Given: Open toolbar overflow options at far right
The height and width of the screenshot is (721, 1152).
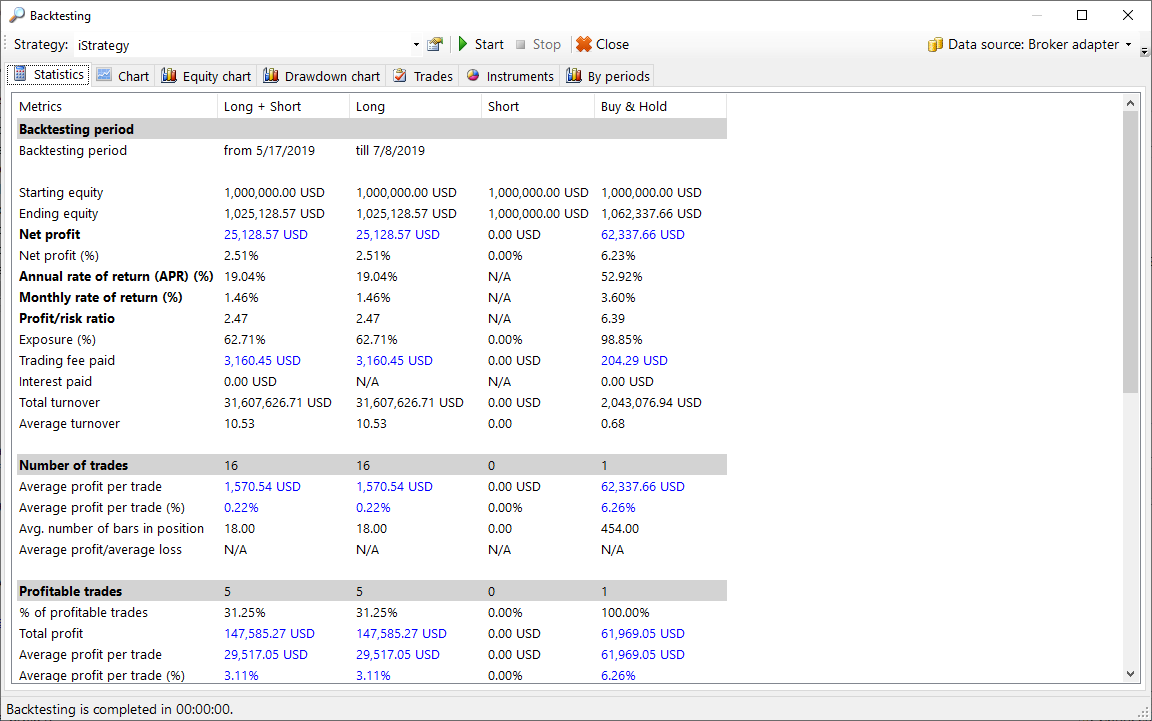Looking at the screenshot, I should coord(1144,50).
